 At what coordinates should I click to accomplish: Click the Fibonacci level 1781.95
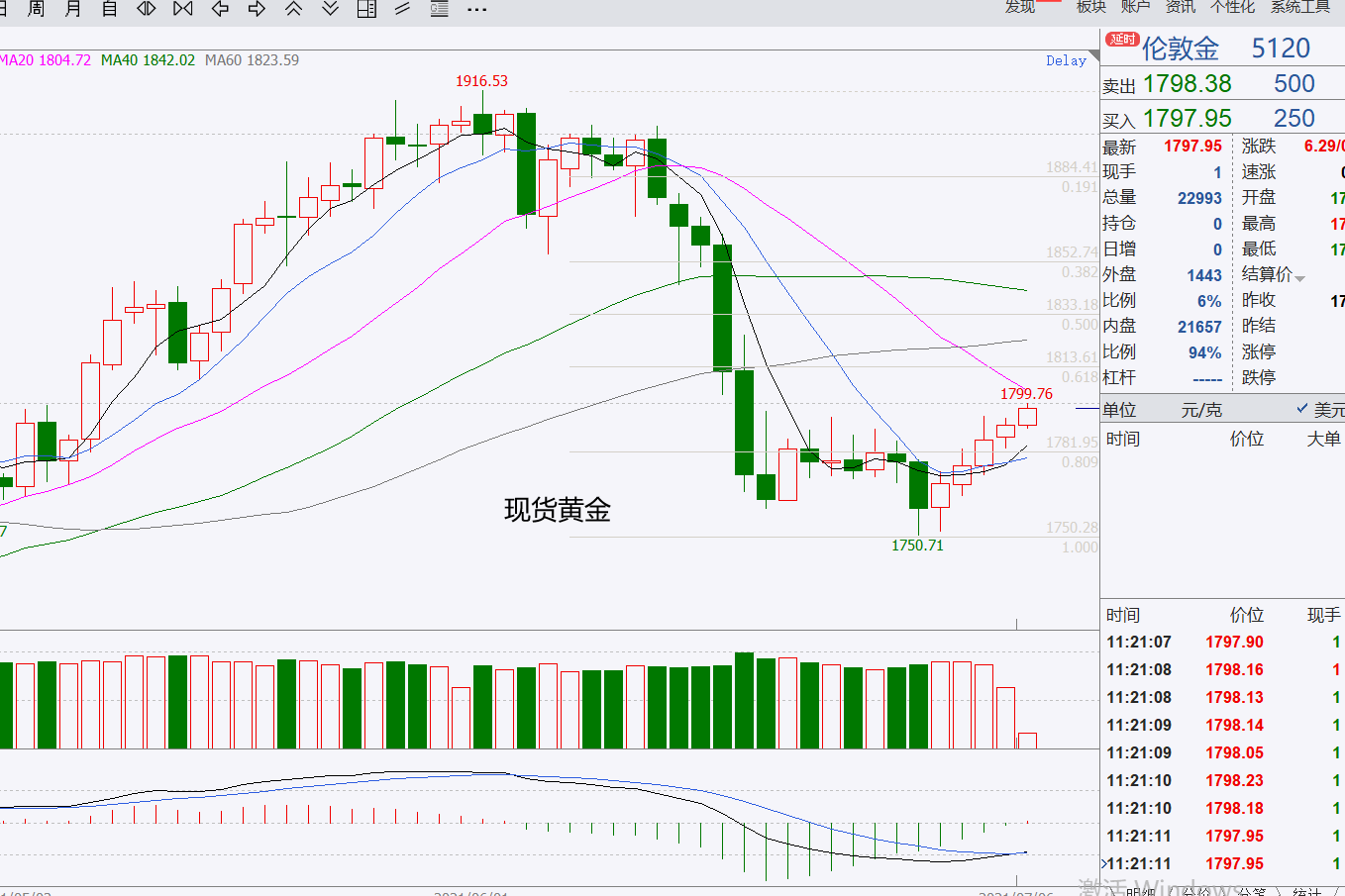point(1072,443)
